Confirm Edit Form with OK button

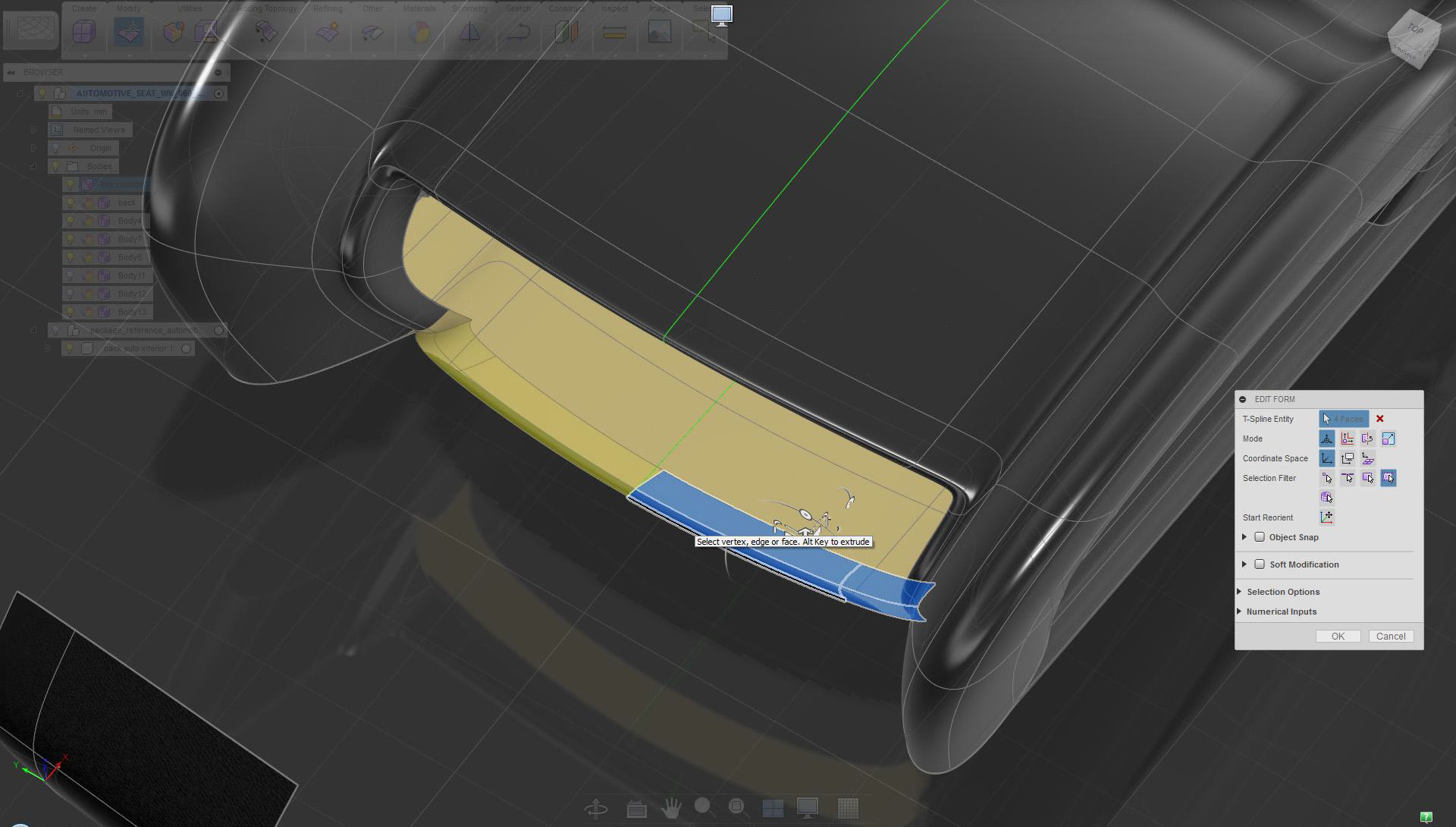(1338, 637)
